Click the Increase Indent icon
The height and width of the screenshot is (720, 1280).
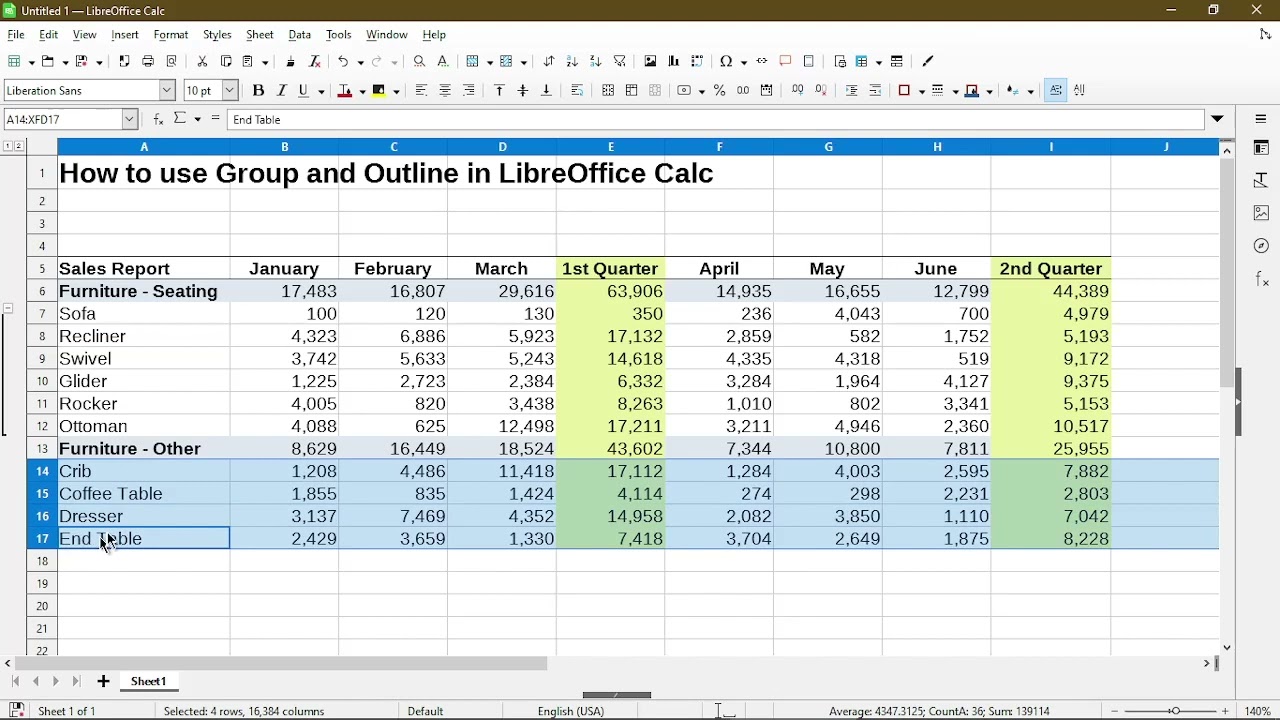[x=852, y=91]
